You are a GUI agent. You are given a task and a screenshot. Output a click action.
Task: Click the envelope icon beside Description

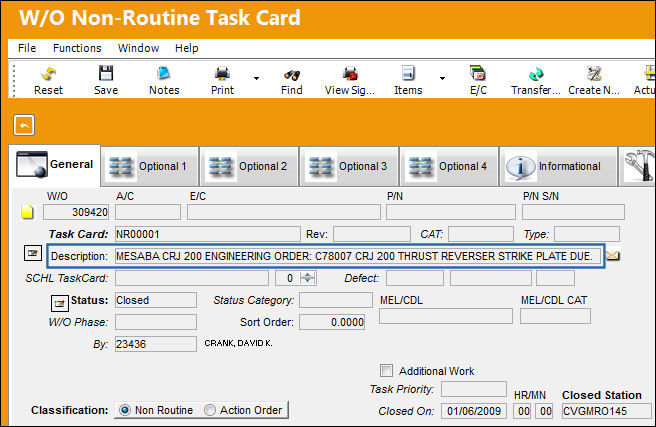click(613, 256)
